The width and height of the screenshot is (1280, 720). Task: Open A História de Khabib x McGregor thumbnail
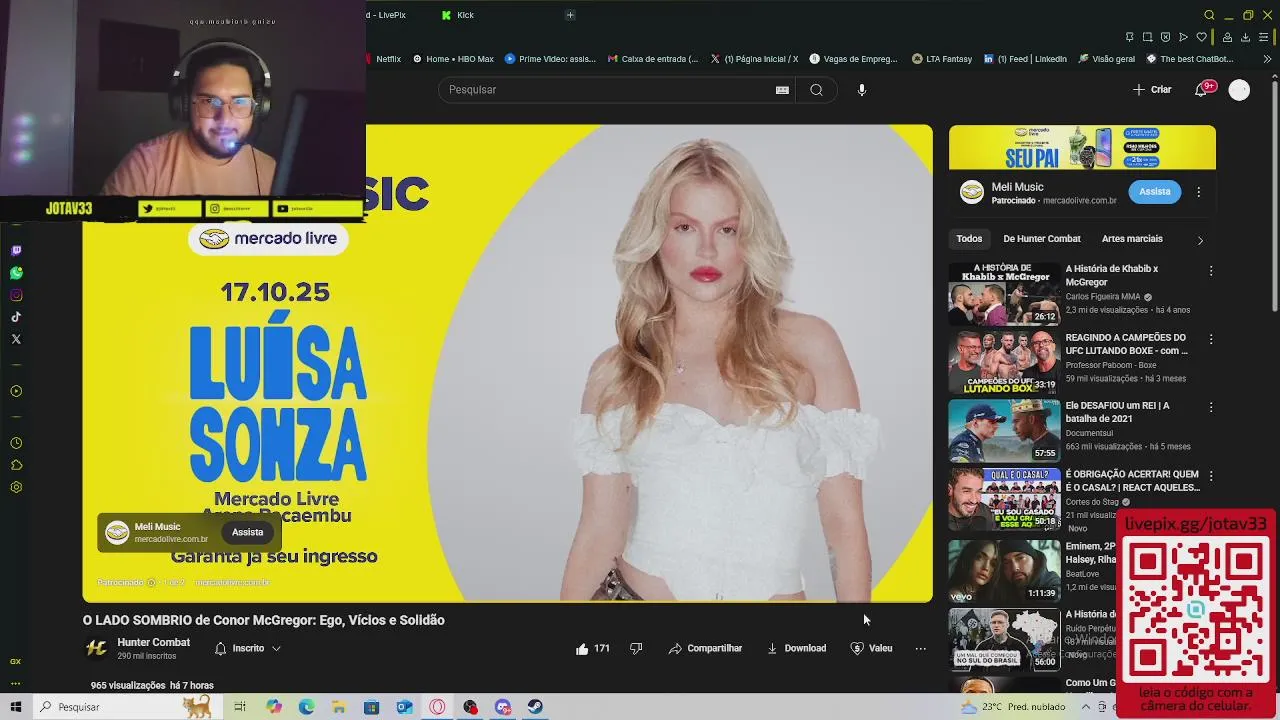tap(1004, 294)
